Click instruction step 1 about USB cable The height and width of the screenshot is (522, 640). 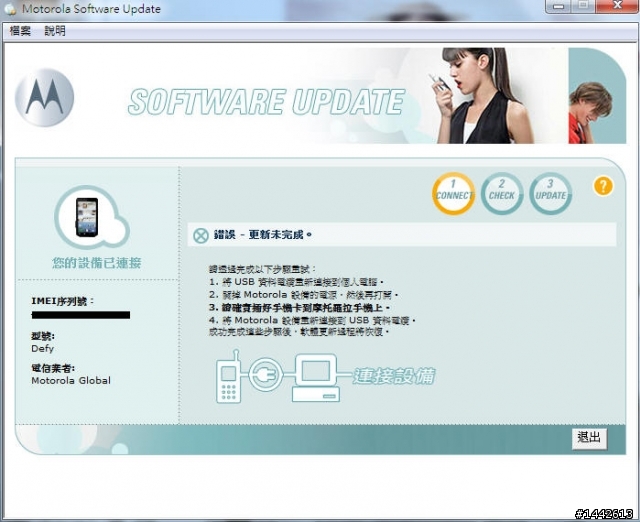[296, 282]
